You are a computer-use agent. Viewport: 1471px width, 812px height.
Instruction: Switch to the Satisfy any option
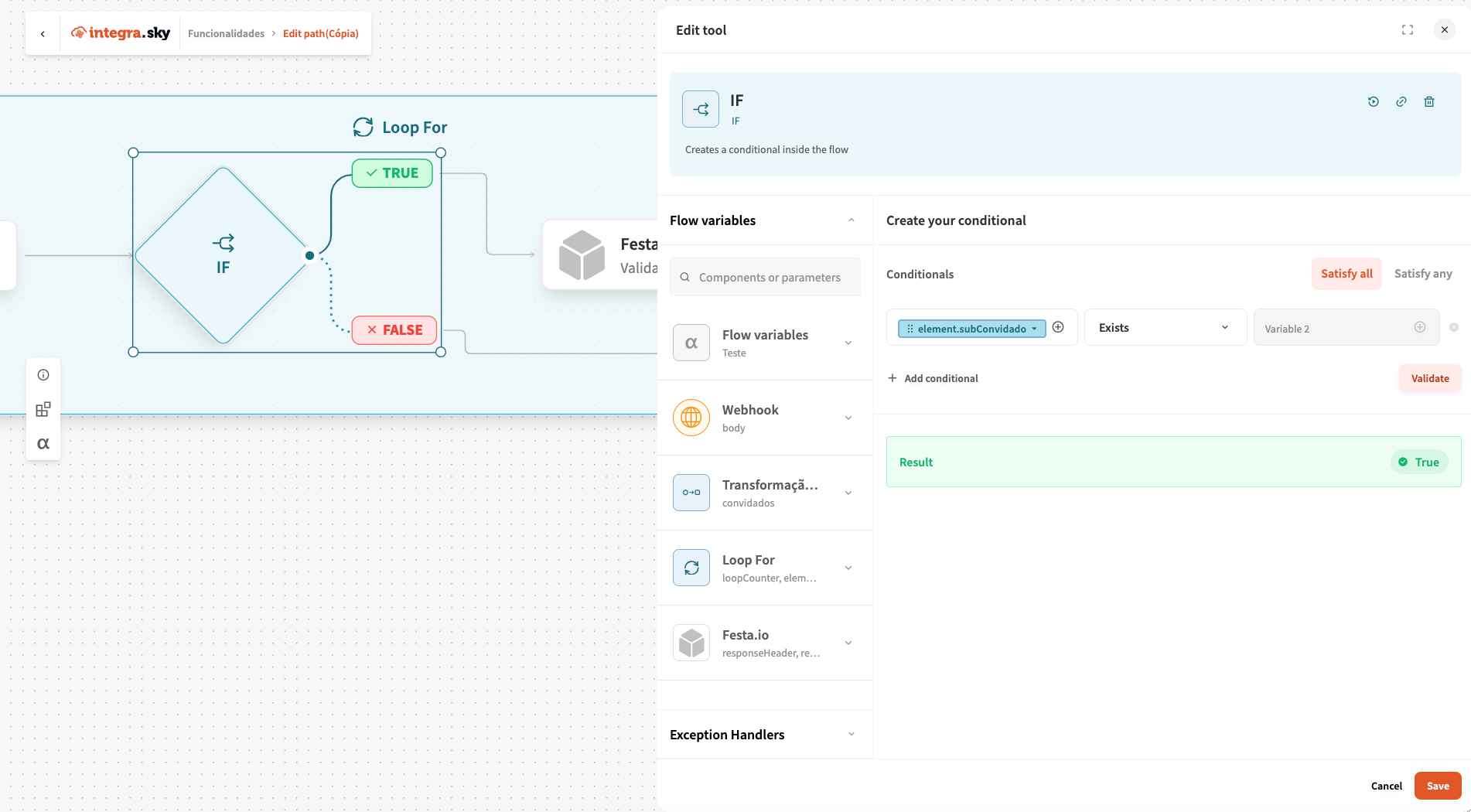(1422, 274)
